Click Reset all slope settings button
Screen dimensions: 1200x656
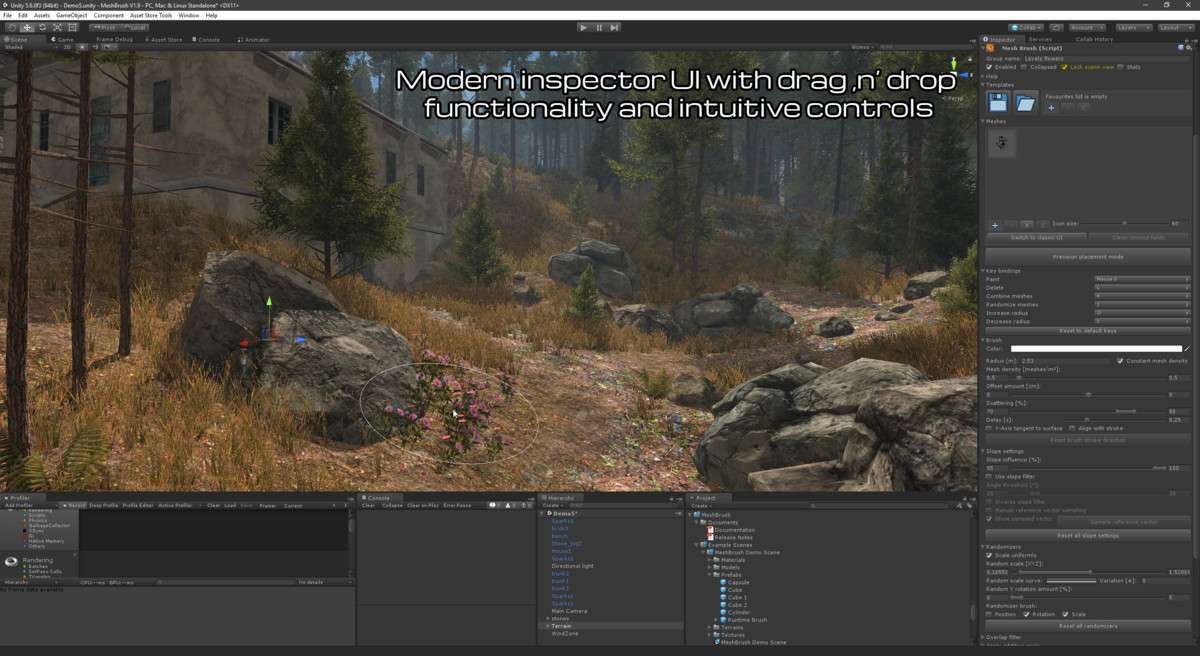1089,535
